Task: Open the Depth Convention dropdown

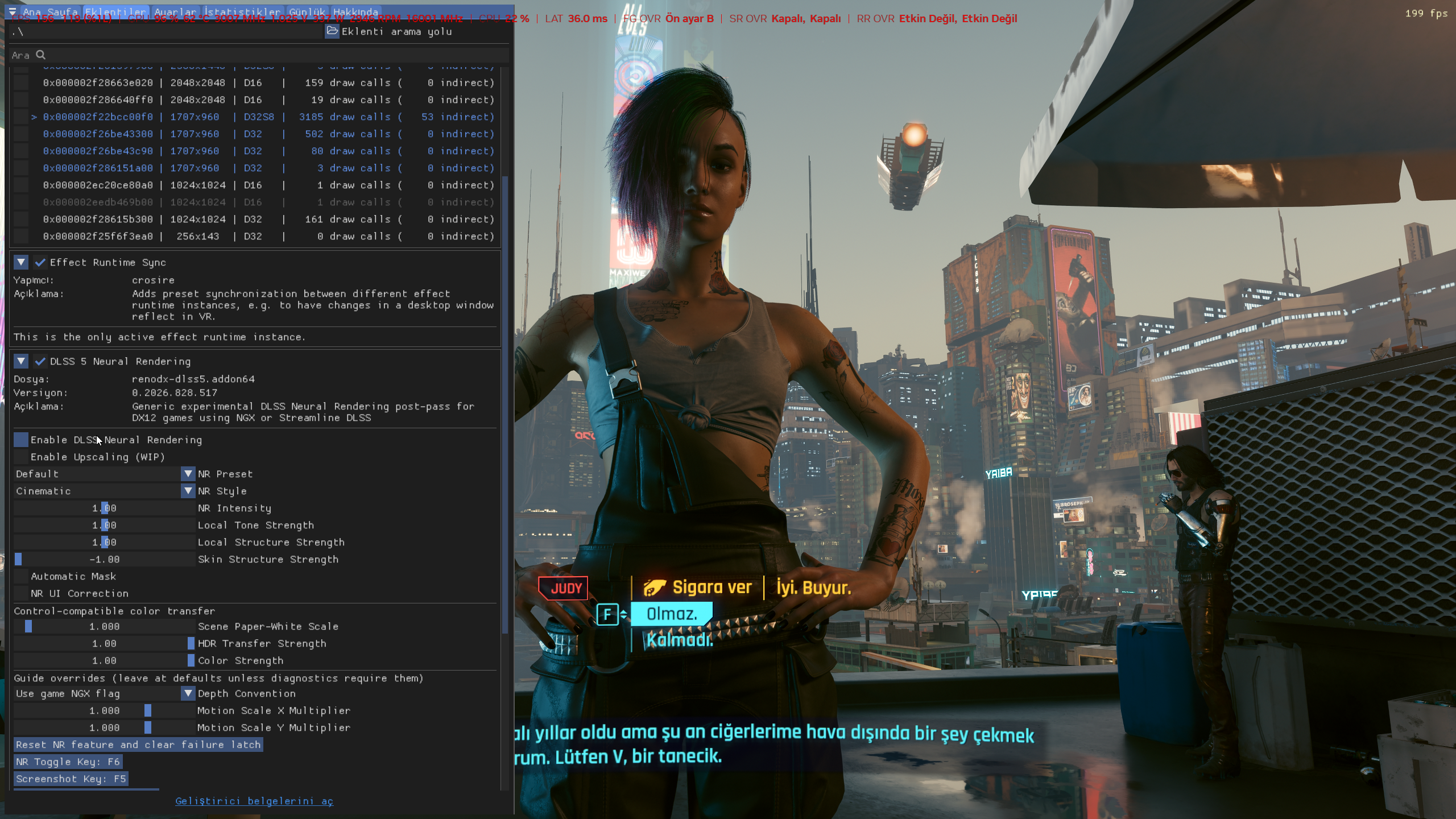Action: click(105, 693)
